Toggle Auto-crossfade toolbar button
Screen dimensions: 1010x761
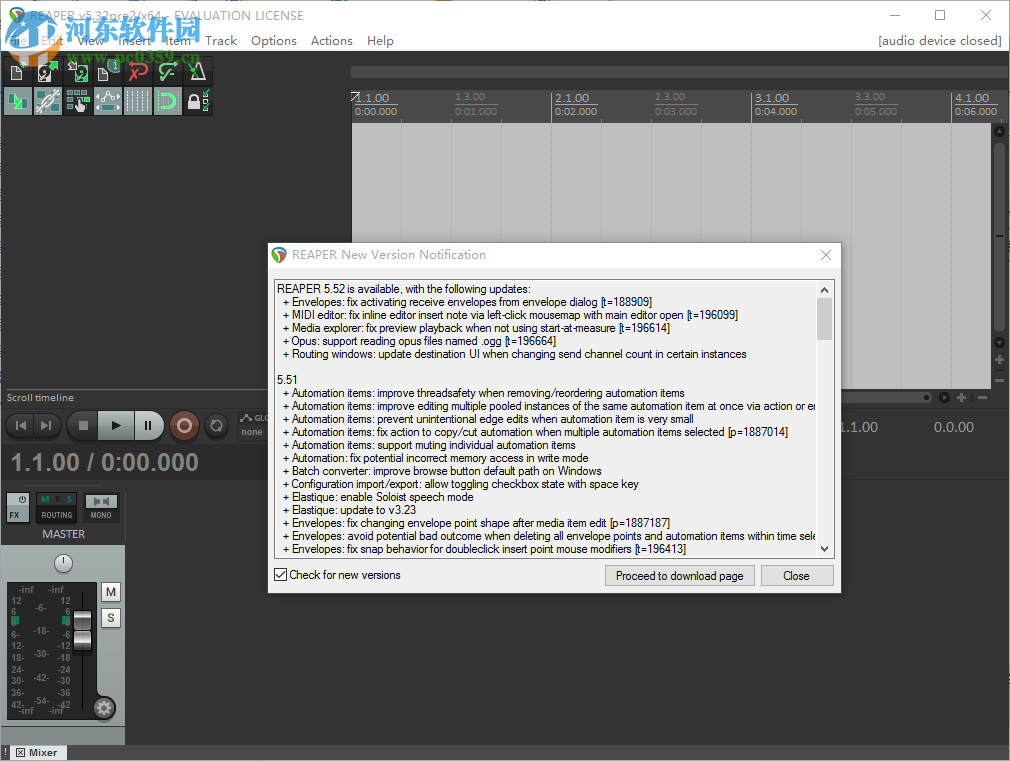[x=17, y=101]
